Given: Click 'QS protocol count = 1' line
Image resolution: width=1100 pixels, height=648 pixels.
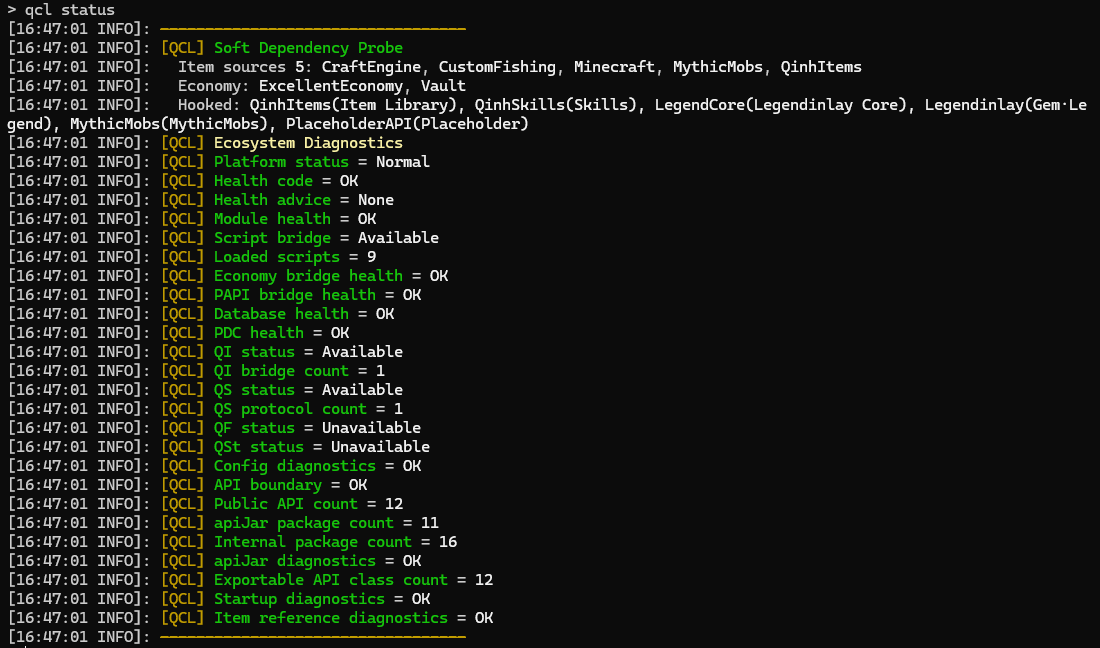Looking at the screenshot, I should [x=309, y=407].
